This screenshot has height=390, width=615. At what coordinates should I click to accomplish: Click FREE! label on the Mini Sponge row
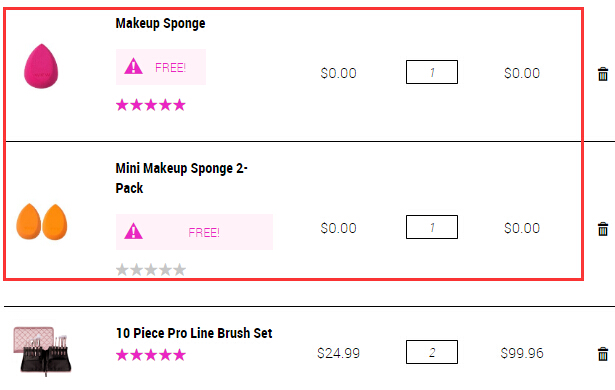tap(204, 233)
